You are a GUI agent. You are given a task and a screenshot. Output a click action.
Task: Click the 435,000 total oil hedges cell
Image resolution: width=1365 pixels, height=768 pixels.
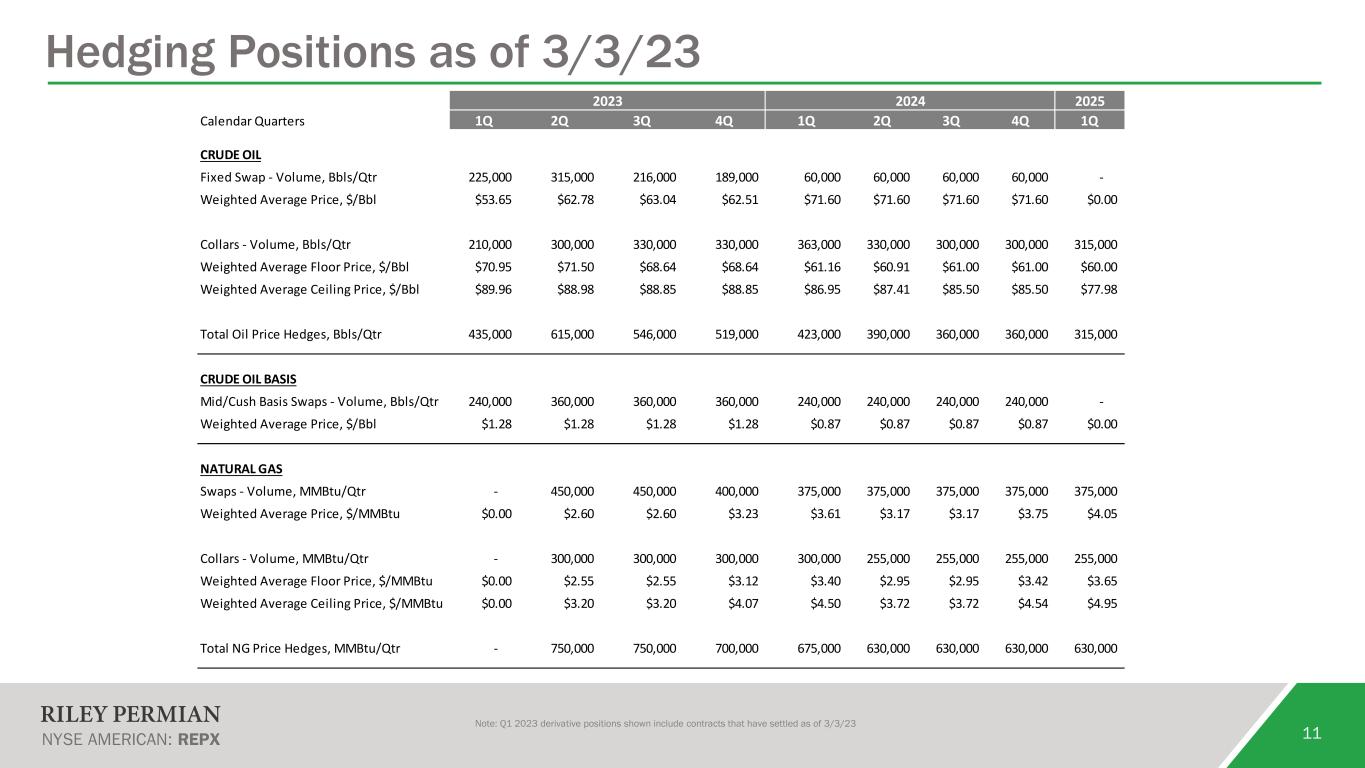490,333
